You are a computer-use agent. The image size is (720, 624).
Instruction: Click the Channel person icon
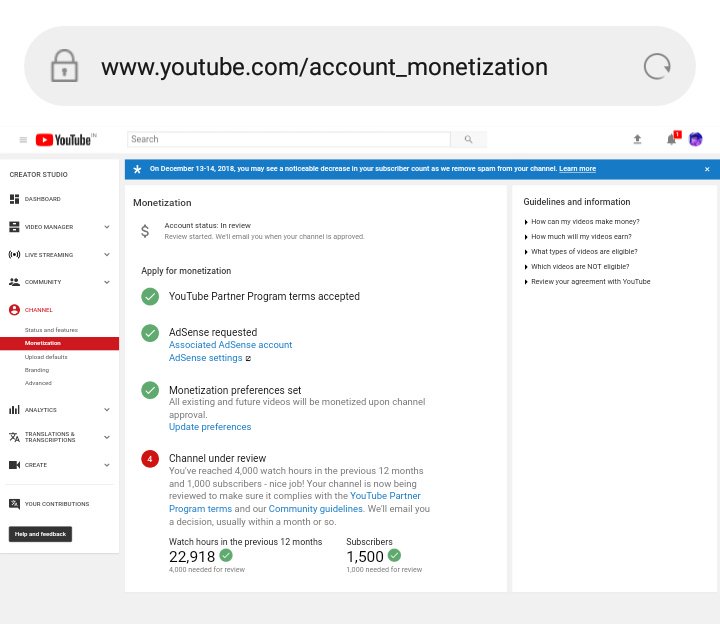[x=14, y=310]
